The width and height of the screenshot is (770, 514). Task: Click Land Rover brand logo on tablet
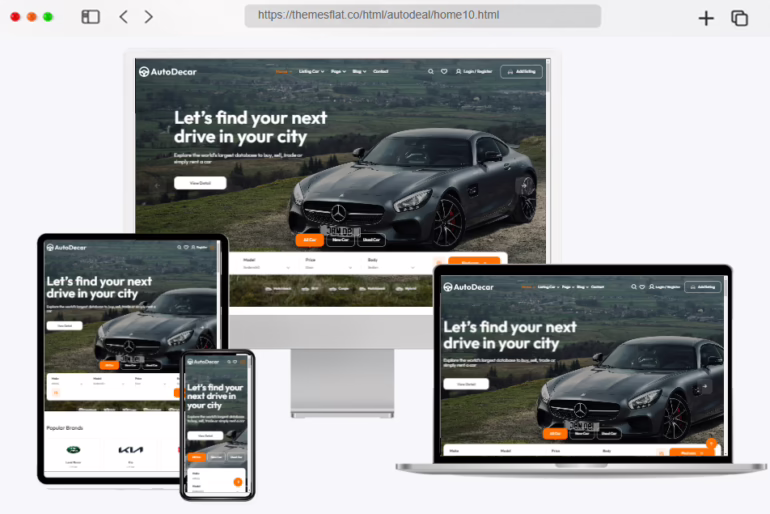[x=73, y=450]
